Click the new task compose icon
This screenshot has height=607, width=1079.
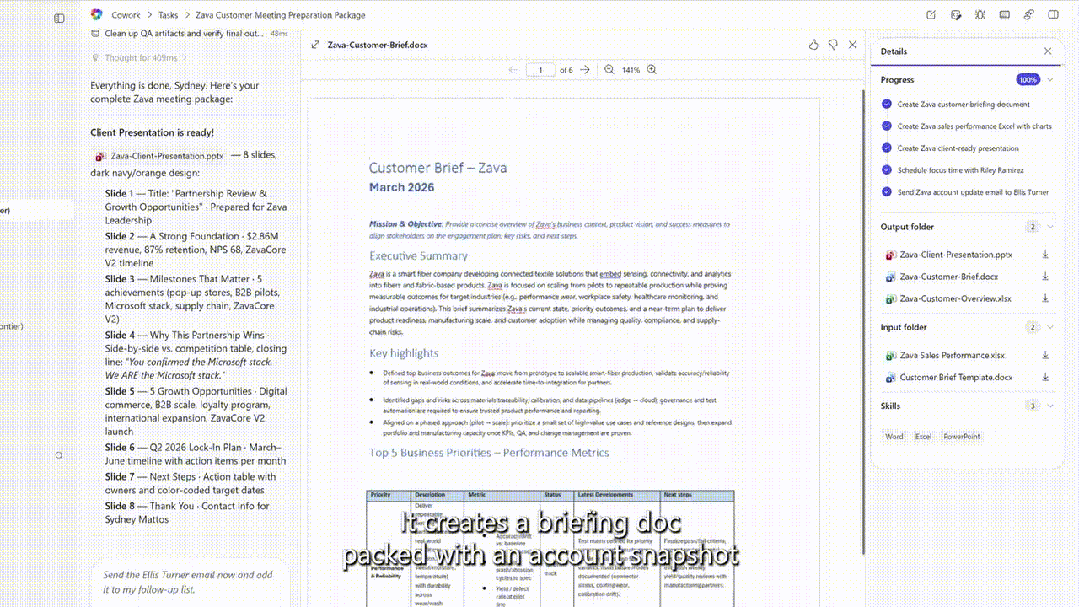pos(931,15)
